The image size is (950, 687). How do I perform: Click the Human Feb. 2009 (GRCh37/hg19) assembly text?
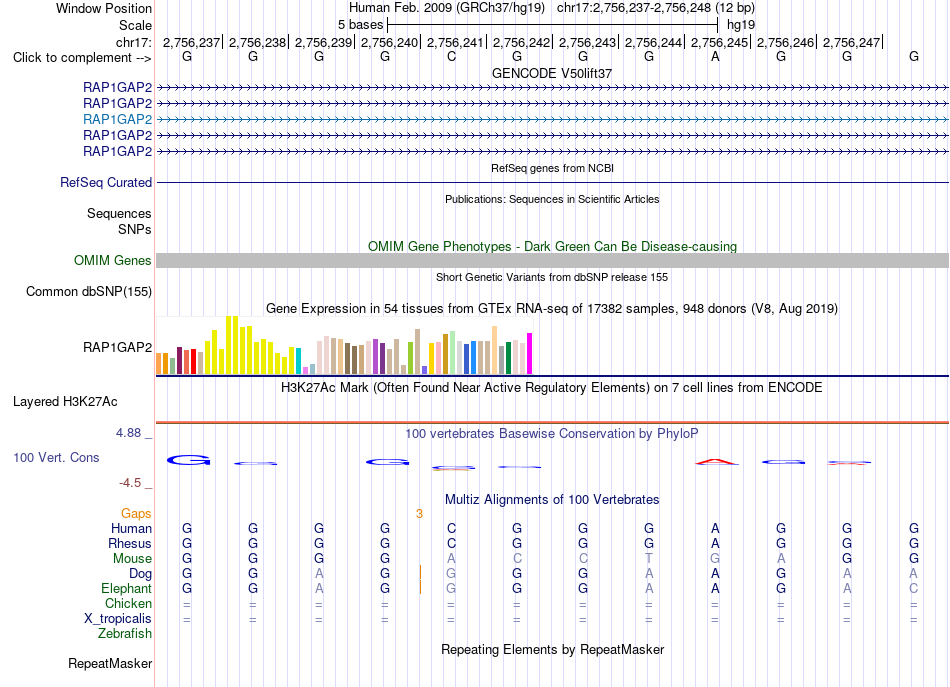tap(447, 8)
